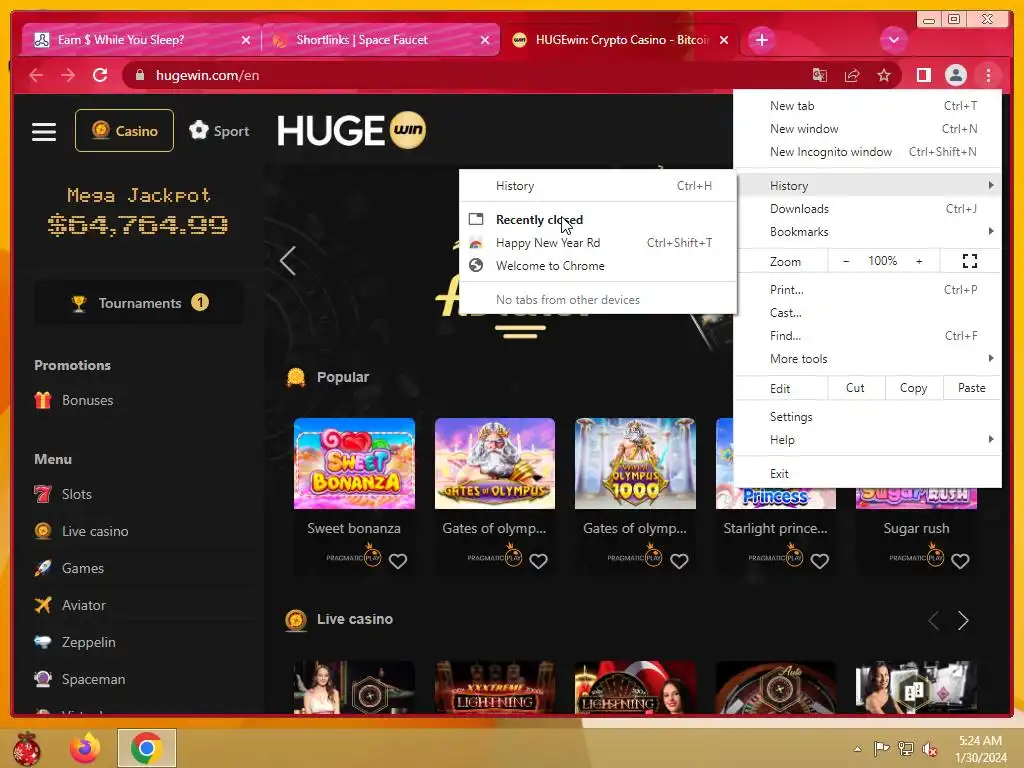
Task: Expand the Bookmarks submenu
Action: point(867,232)
